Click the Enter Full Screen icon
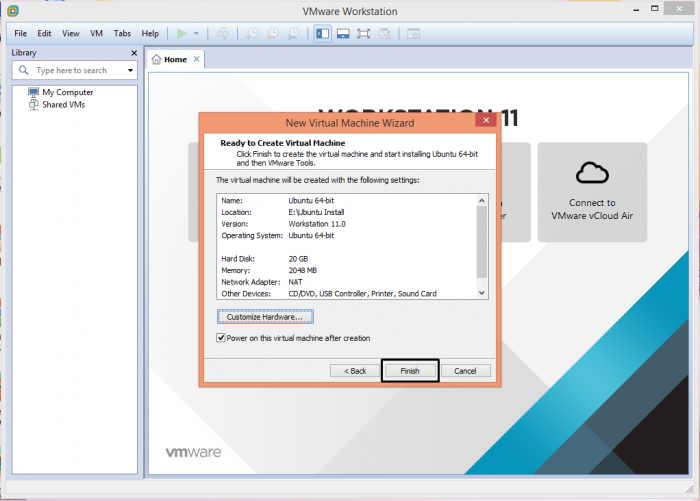This screenshot has height=501, width=700. tap(363, 33)
